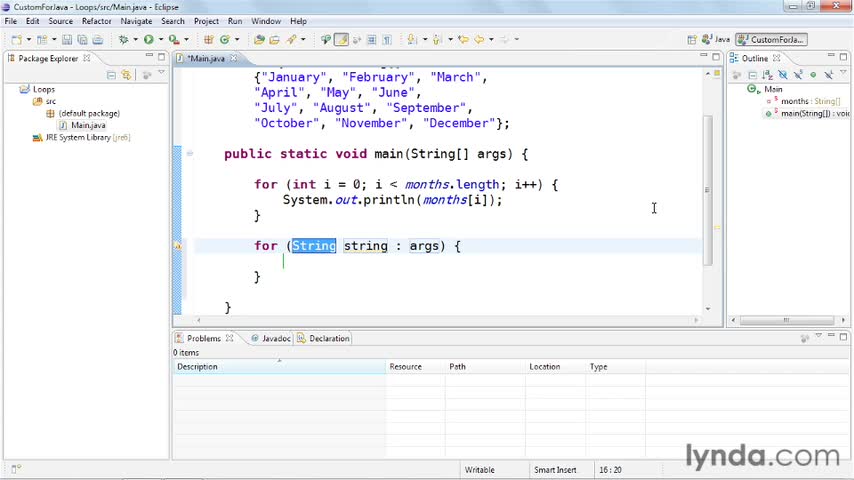Close the Main.java editor tab

tap(234, 58)
